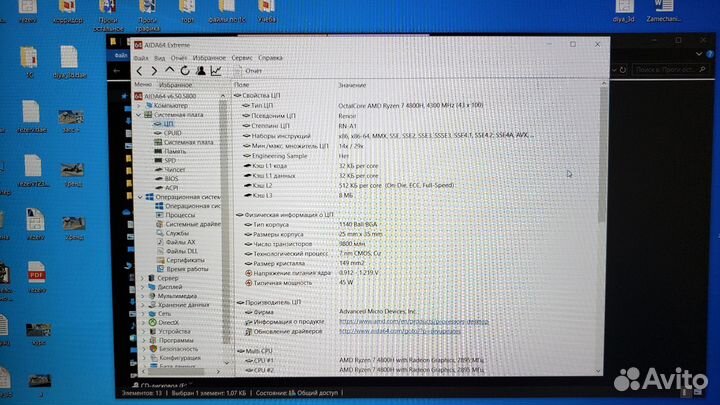Open the benchmark graph icon in the toolbar
The image size is (720, 405).
tap(216, 71)
